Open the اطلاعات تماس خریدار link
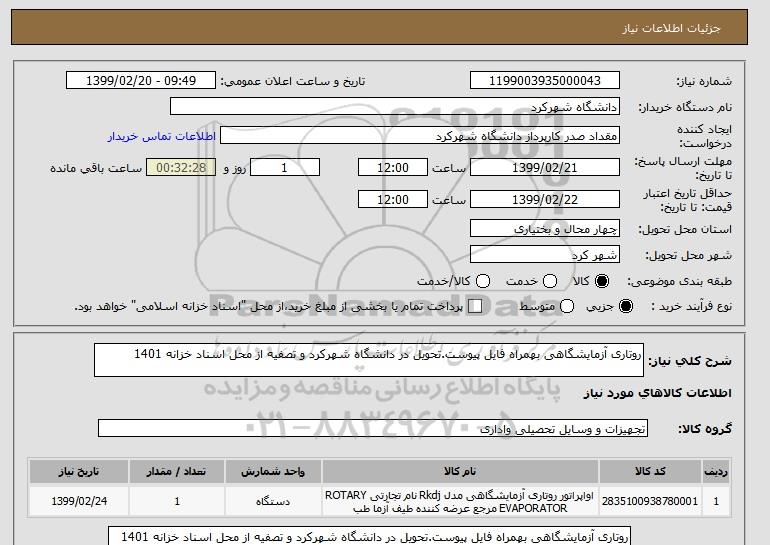The image size is (770, 545). pyautogui.click(x=162, y=136)
